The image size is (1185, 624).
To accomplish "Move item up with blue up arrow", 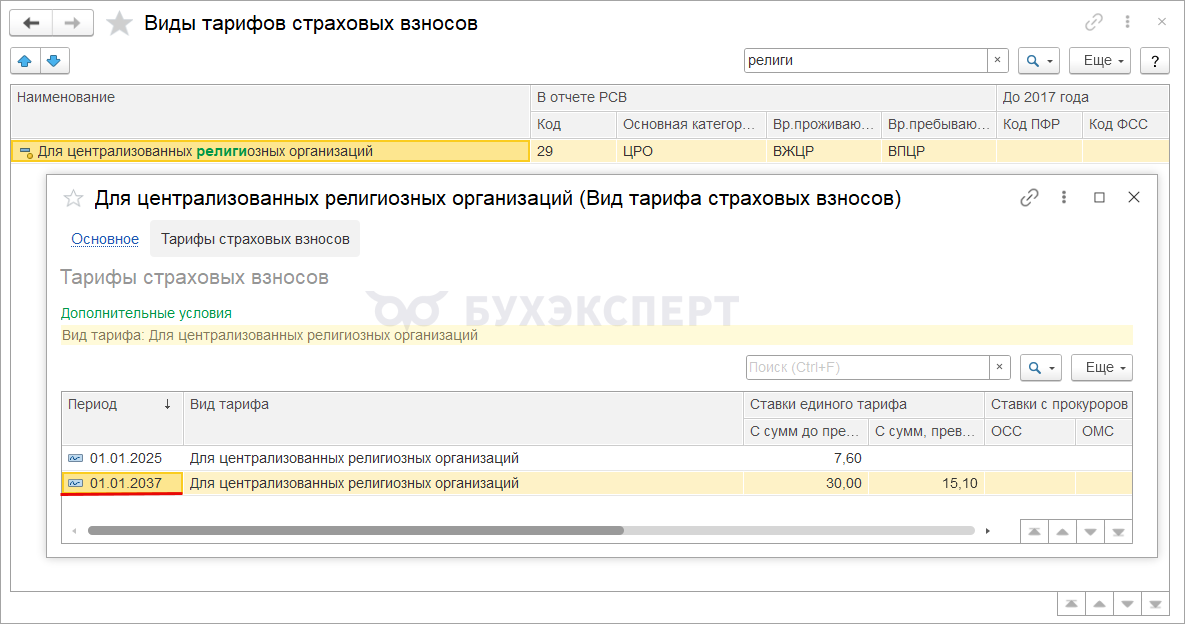I will [x=25, y=60].
